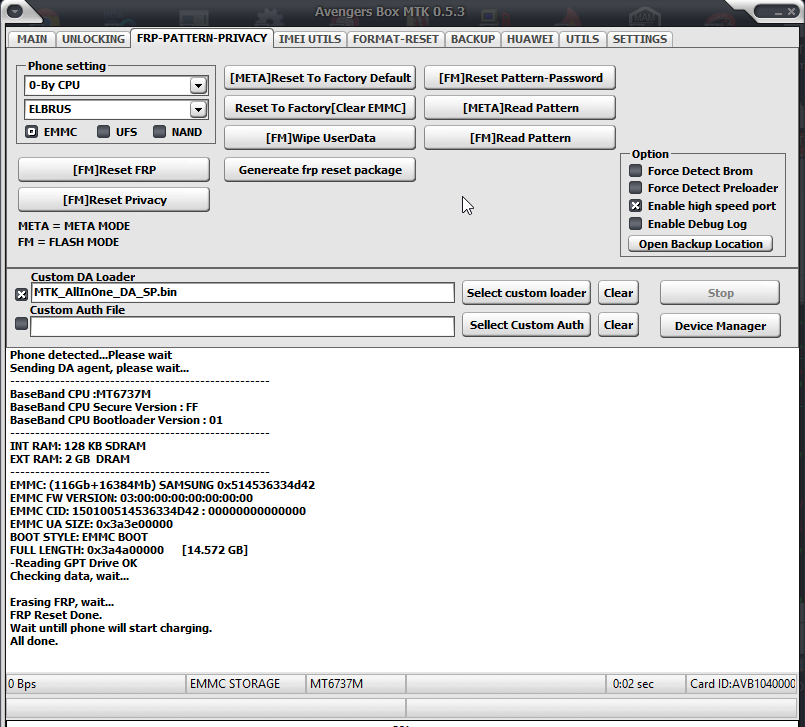Click Sellect Custom Auth button
This screenshot has height=727, width=805.
[x=526, y=325]
